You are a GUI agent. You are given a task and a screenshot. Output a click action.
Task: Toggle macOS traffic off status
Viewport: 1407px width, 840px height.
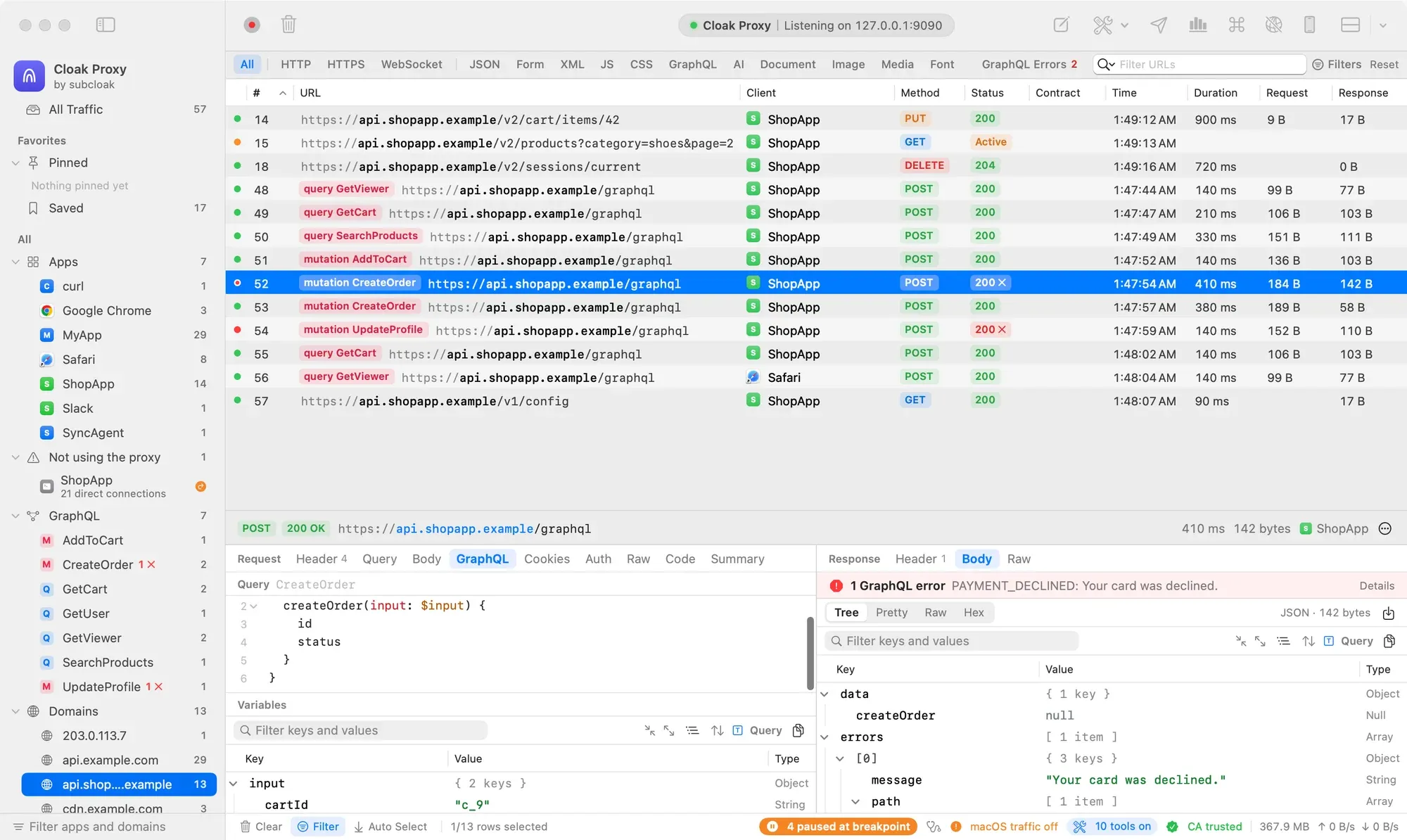tap(1005, 827)
